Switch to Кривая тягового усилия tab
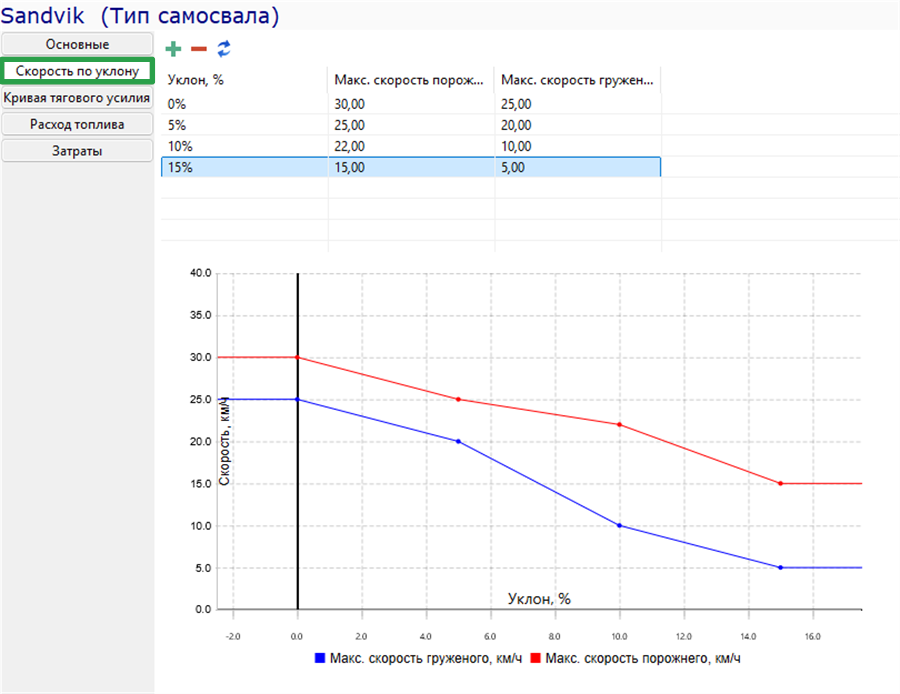This screenshot has width=900, height=694. [77, 98]
